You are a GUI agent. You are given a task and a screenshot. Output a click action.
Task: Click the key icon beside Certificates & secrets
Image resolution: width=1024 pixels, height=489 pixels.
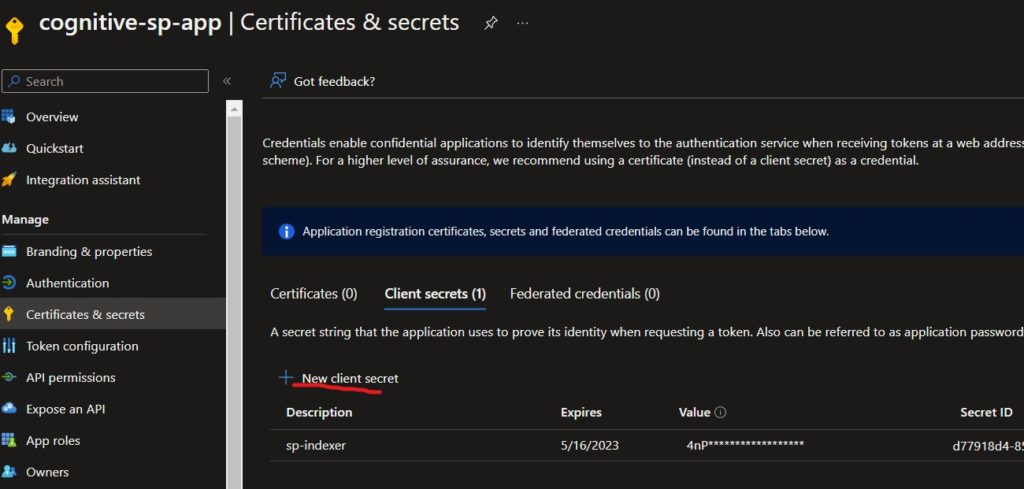point(8,314)
